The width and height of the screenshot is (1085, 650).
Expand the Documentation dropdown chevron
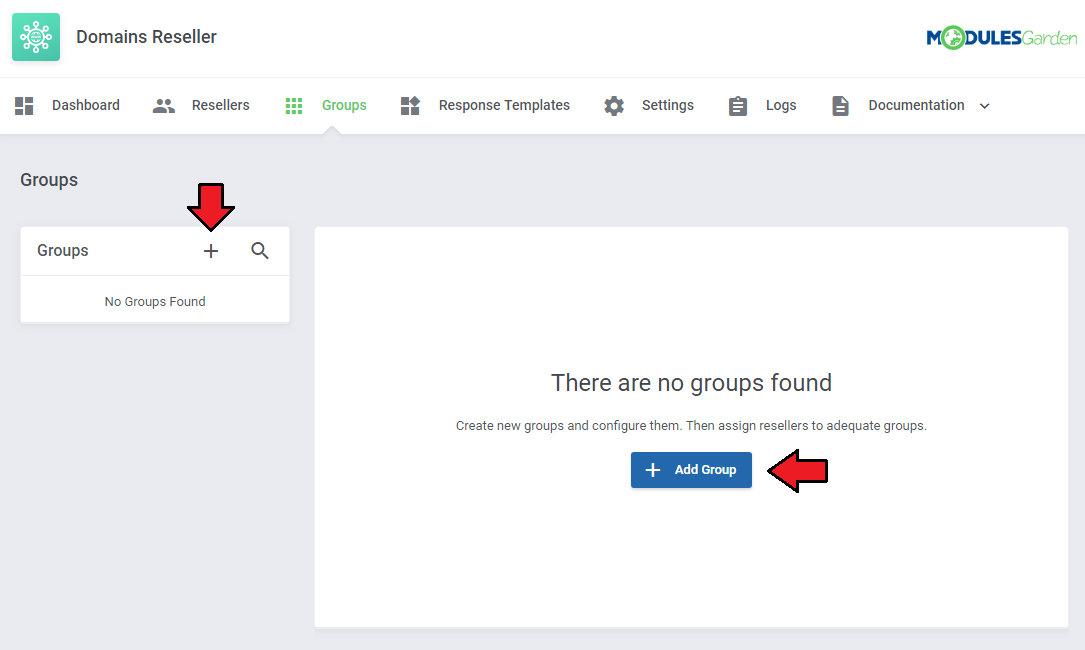(985, 106)
